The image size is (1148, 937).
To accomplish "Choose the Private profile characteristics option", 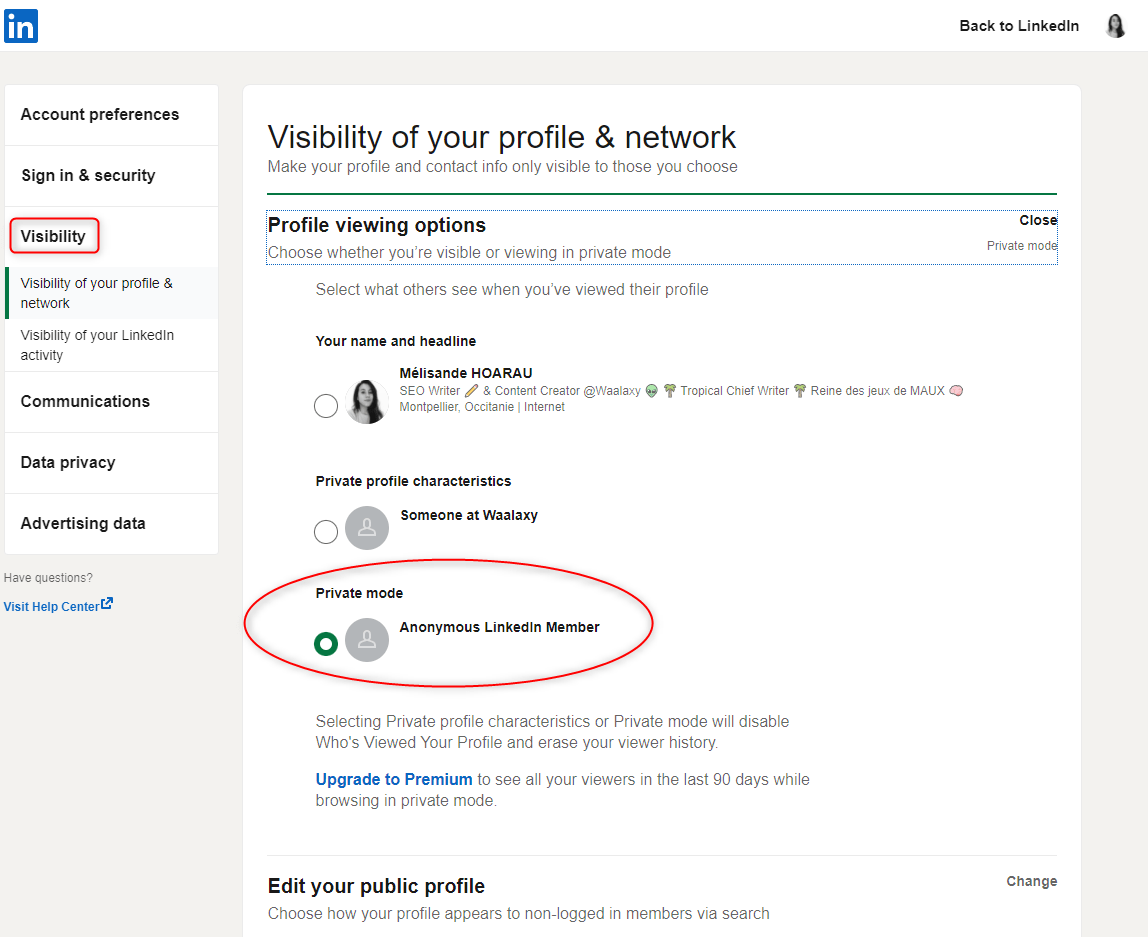I will (326, 532).
